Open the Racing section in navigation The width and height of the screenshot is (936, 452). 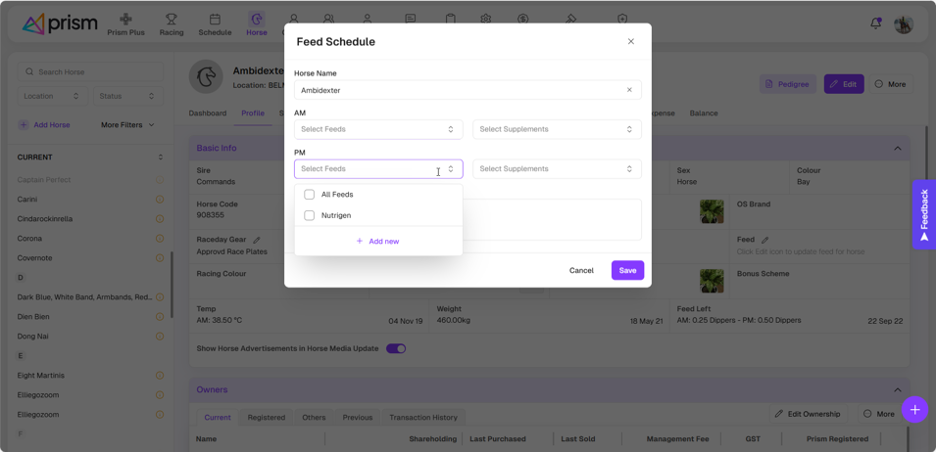(171, 25)
